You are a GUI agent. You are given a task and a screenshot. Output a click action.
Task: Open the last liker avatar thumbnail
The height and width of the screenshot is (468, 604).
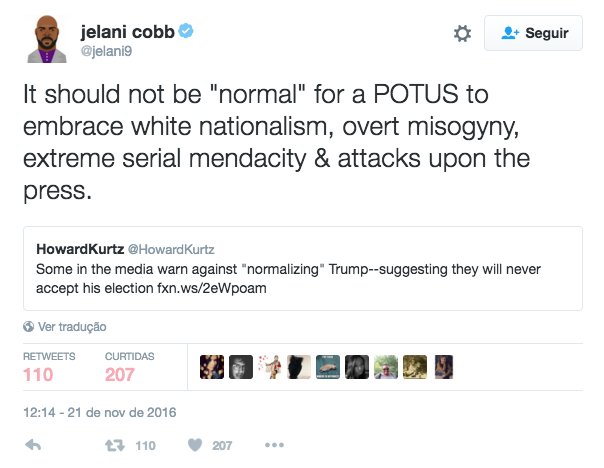pos(444,367)
